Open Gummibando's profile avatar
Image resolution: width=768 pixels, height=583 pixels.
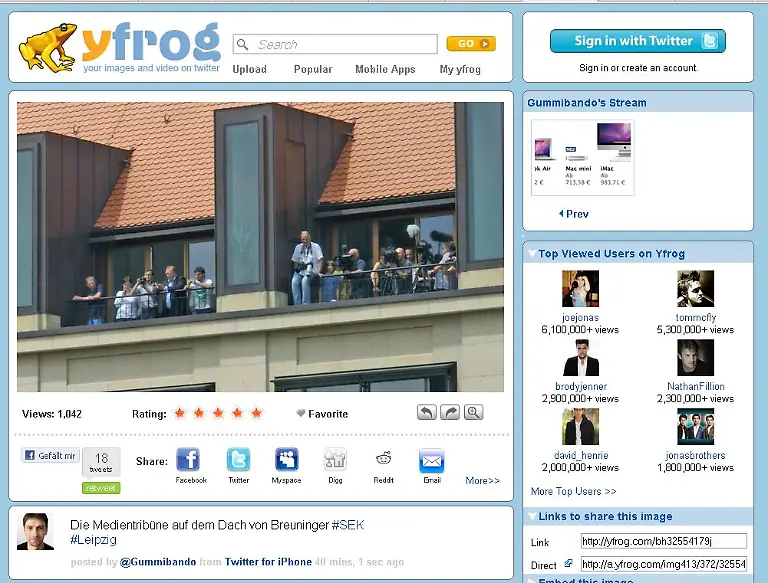click(x=35, y=532)
